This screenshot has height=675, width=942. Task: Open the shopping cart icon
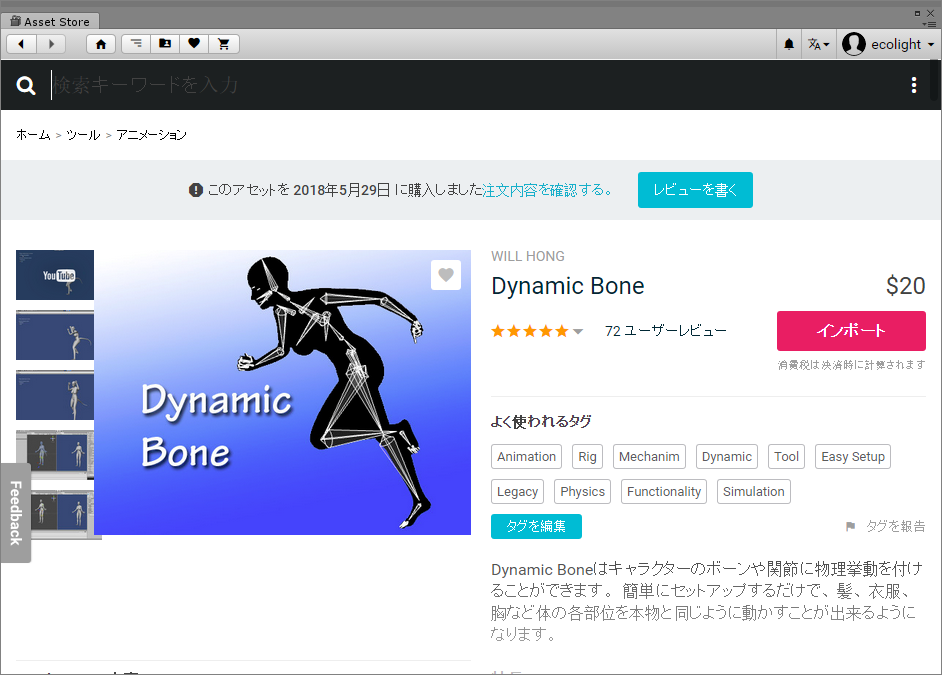point(223,44)
